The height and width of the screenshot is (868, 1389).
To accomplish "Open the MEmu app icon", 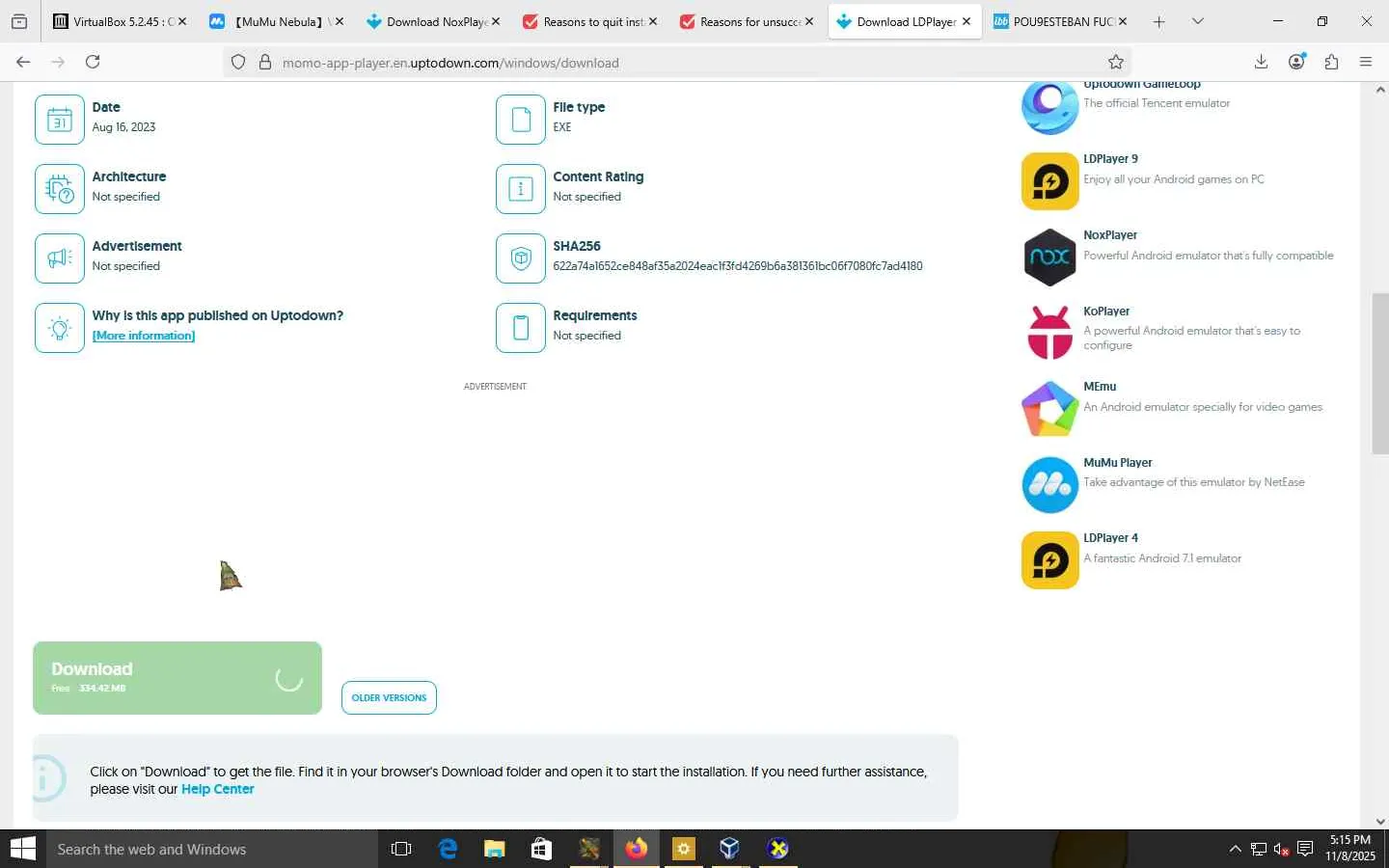I will pos(1049,409).
